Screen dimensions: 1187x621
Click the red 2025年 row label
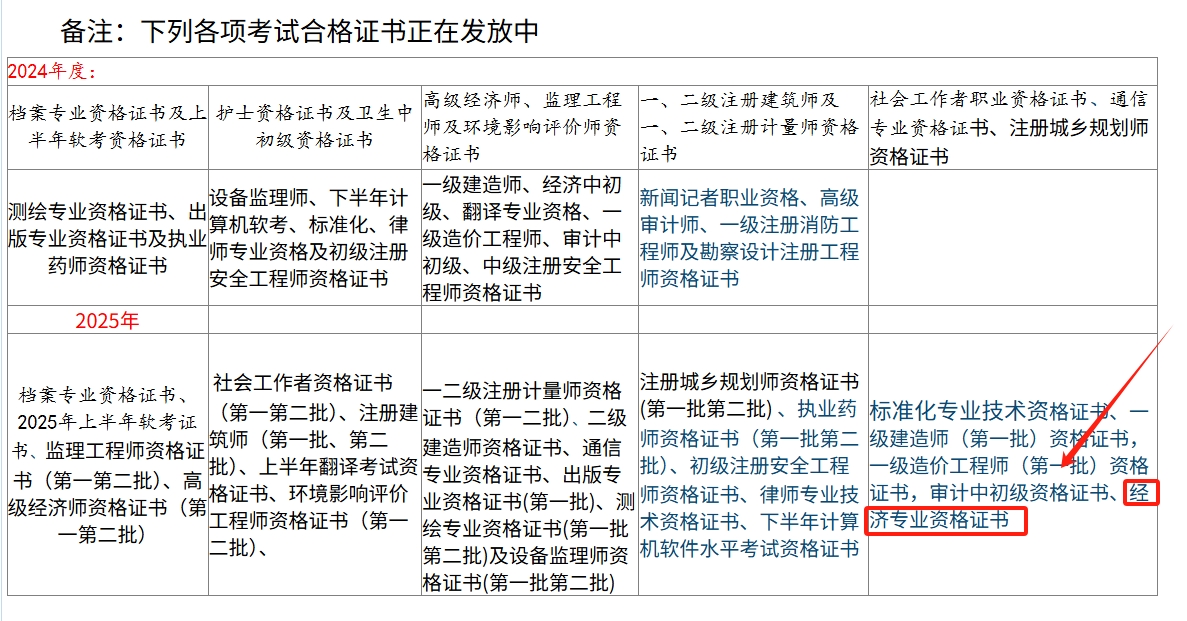(x=107, y=321)
